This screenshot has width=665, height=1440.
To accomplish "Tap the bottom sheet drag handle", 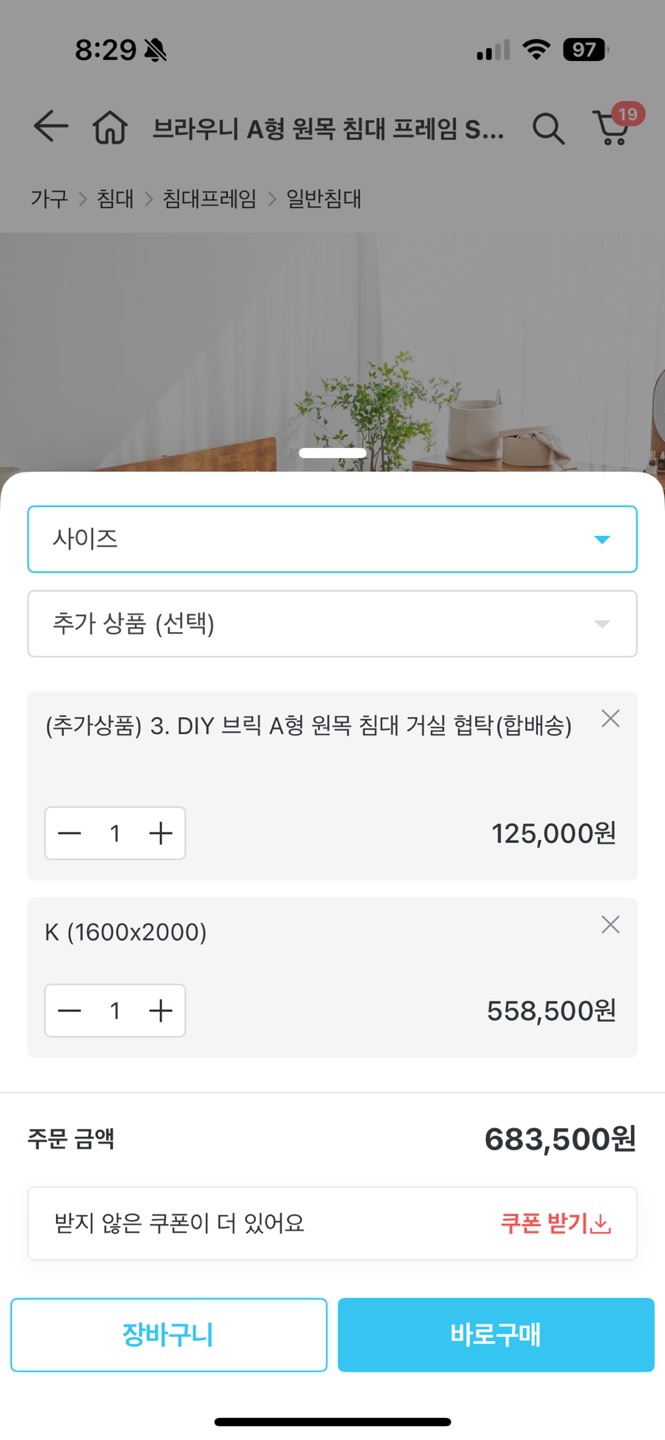I will click(332, 452).
